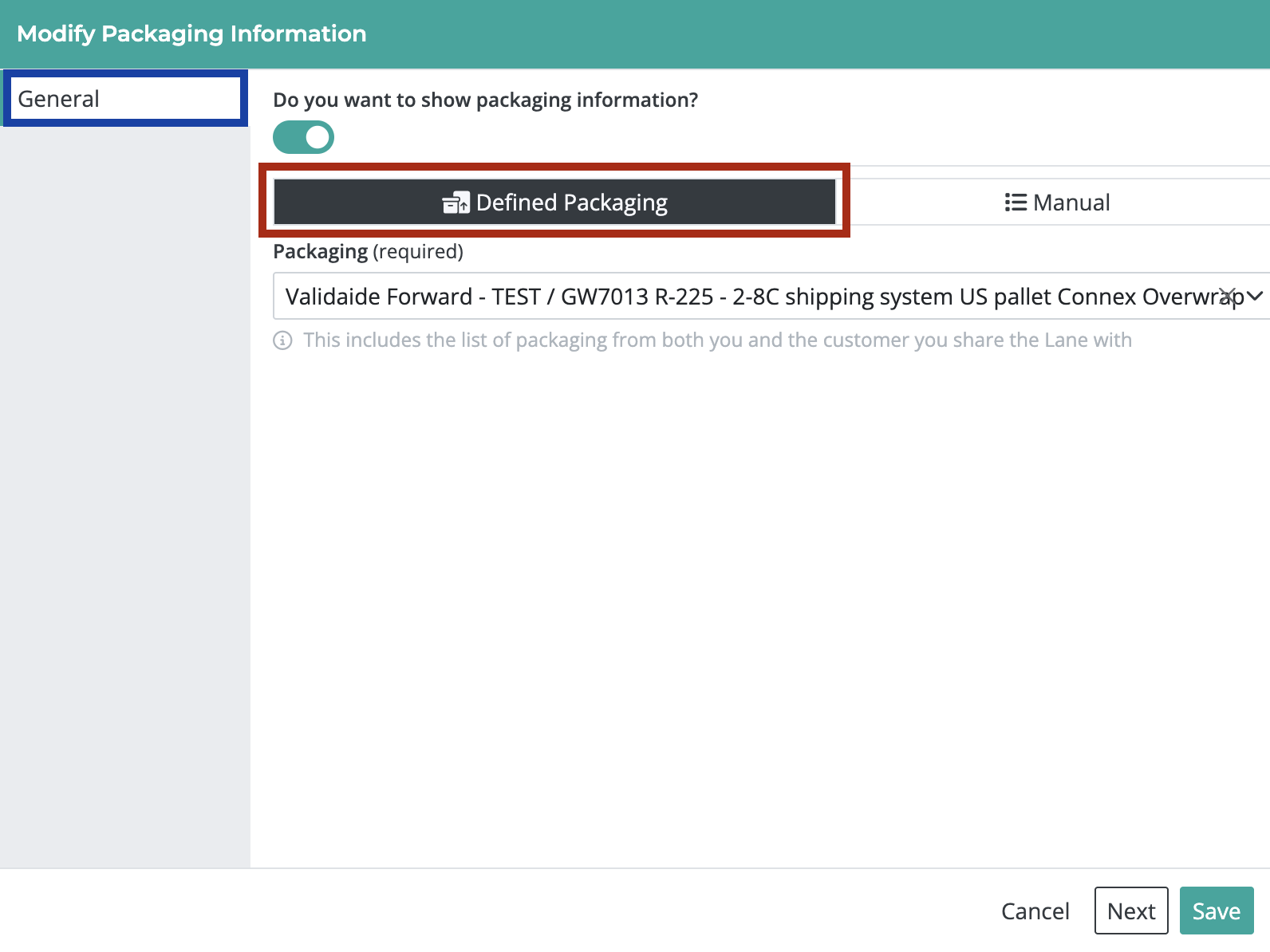Click the info icon below the Packaging field
1270x952 pixels.
point(284,340)
